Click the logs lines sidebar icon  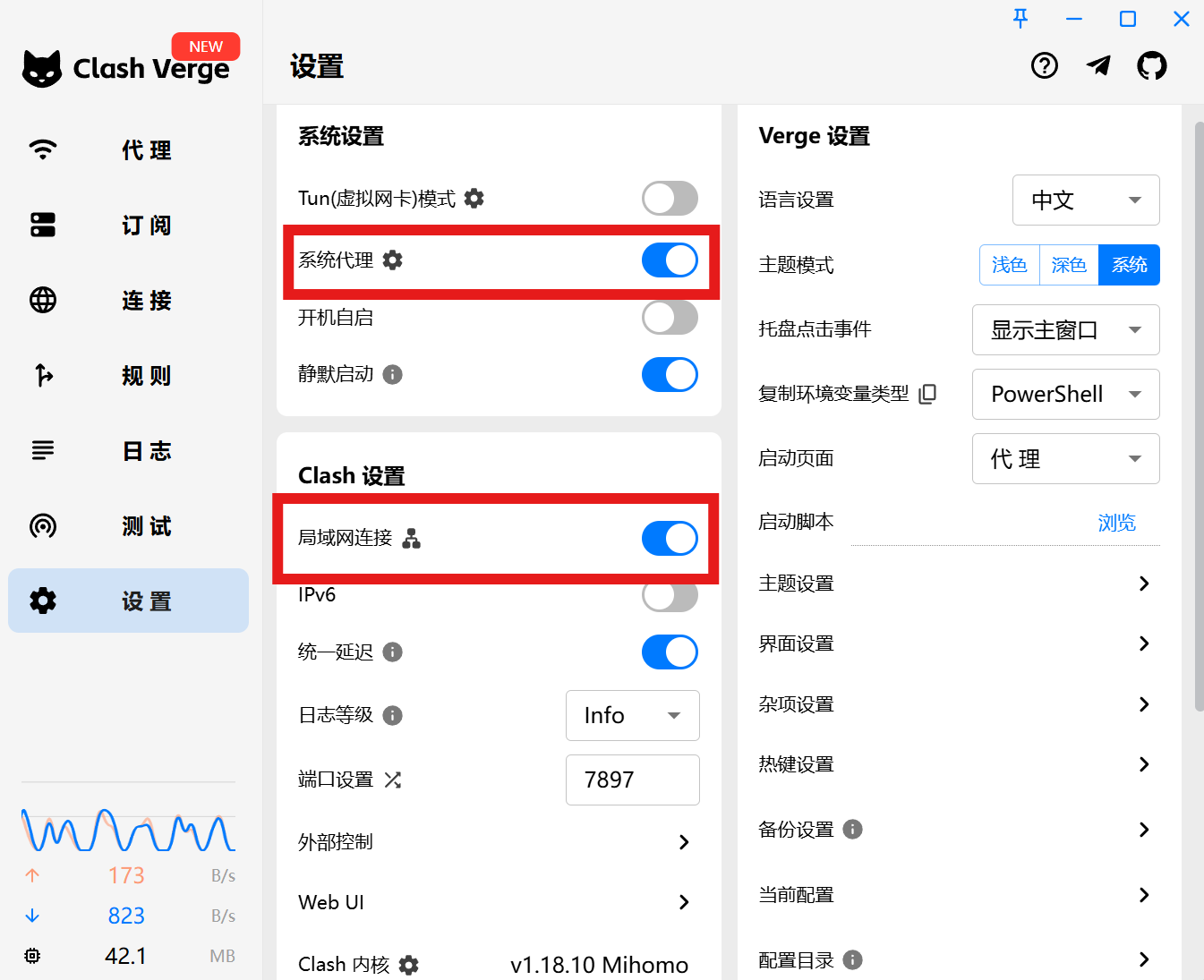43,450
